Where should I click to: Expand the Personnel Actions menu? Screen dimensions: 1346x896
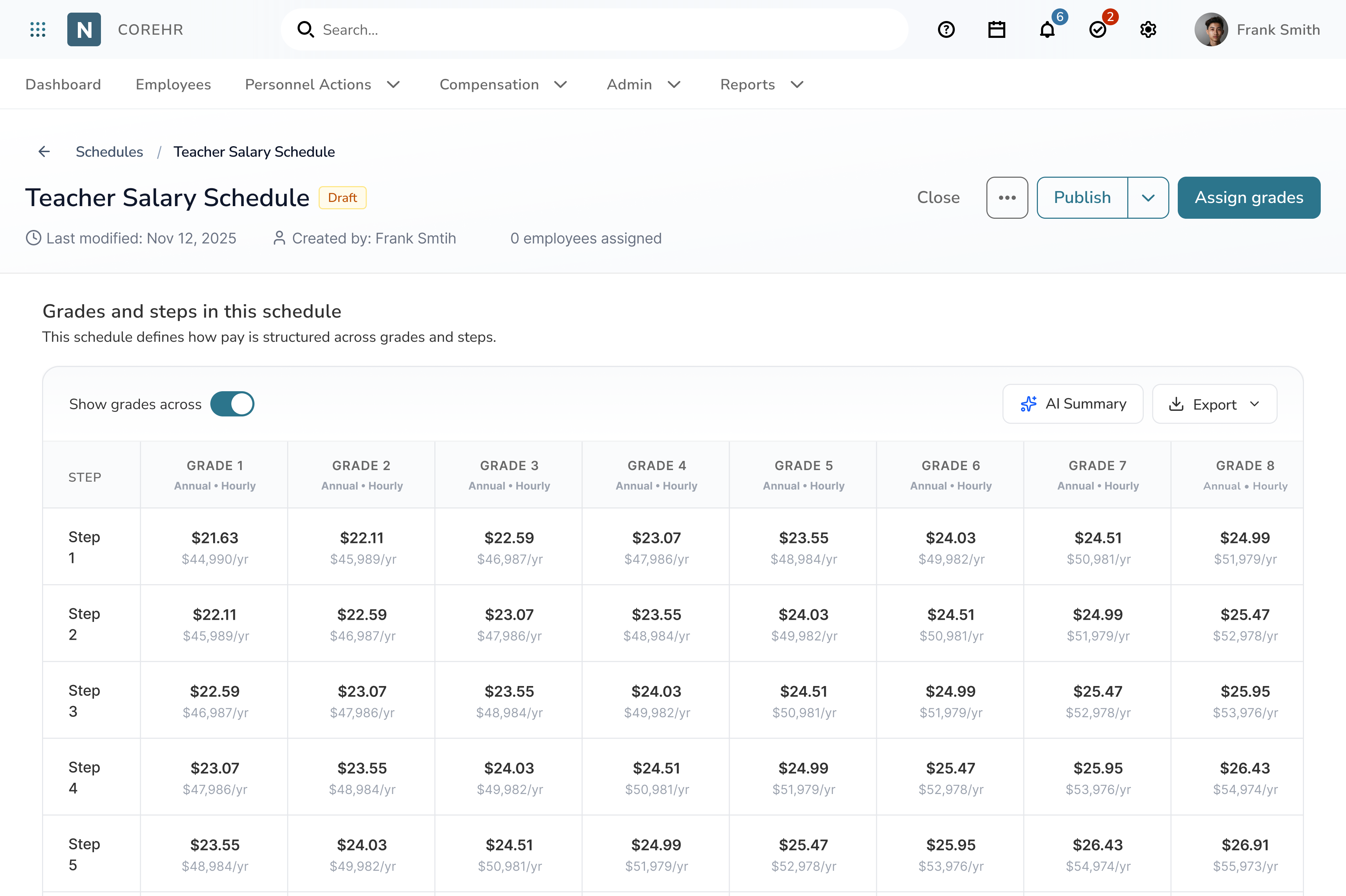(322, 84)
